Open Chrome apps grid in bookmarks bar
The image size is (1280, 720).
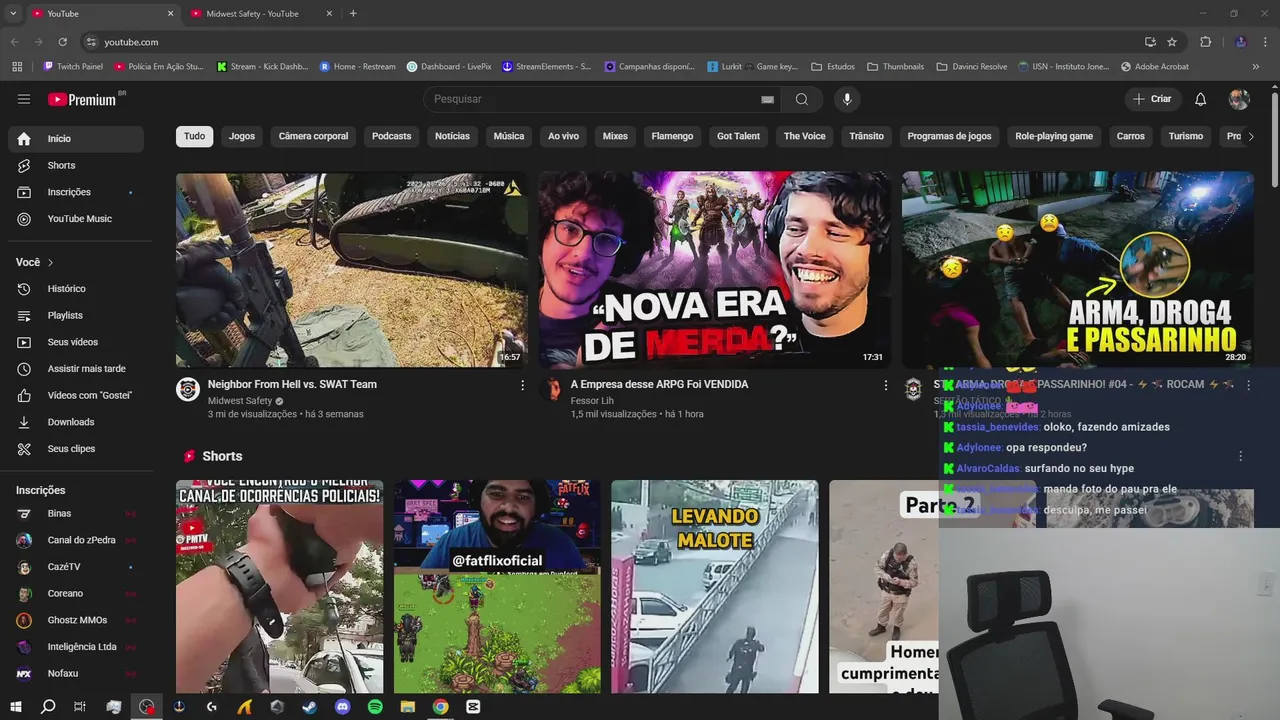tap(17, 67)
